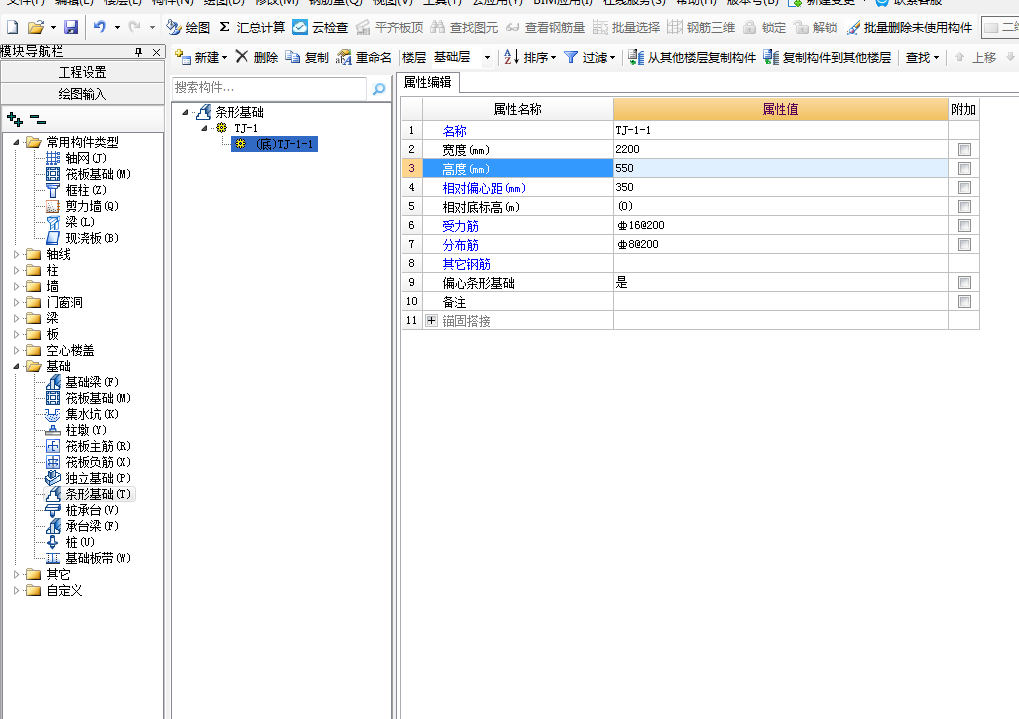
Task: Click the collapse-all minus icon in navigator
Action: pyautogui.click(x=38, y=119)
